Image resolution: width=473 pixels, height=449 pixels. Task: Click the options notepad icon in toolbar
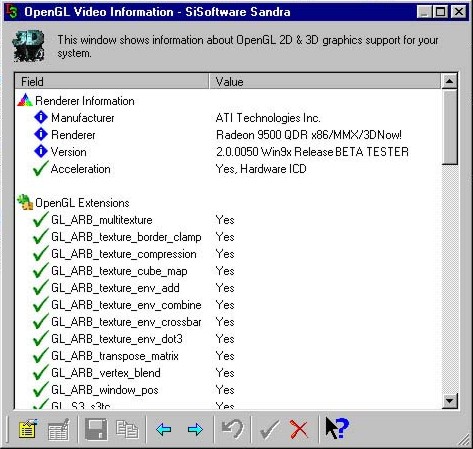28,429
